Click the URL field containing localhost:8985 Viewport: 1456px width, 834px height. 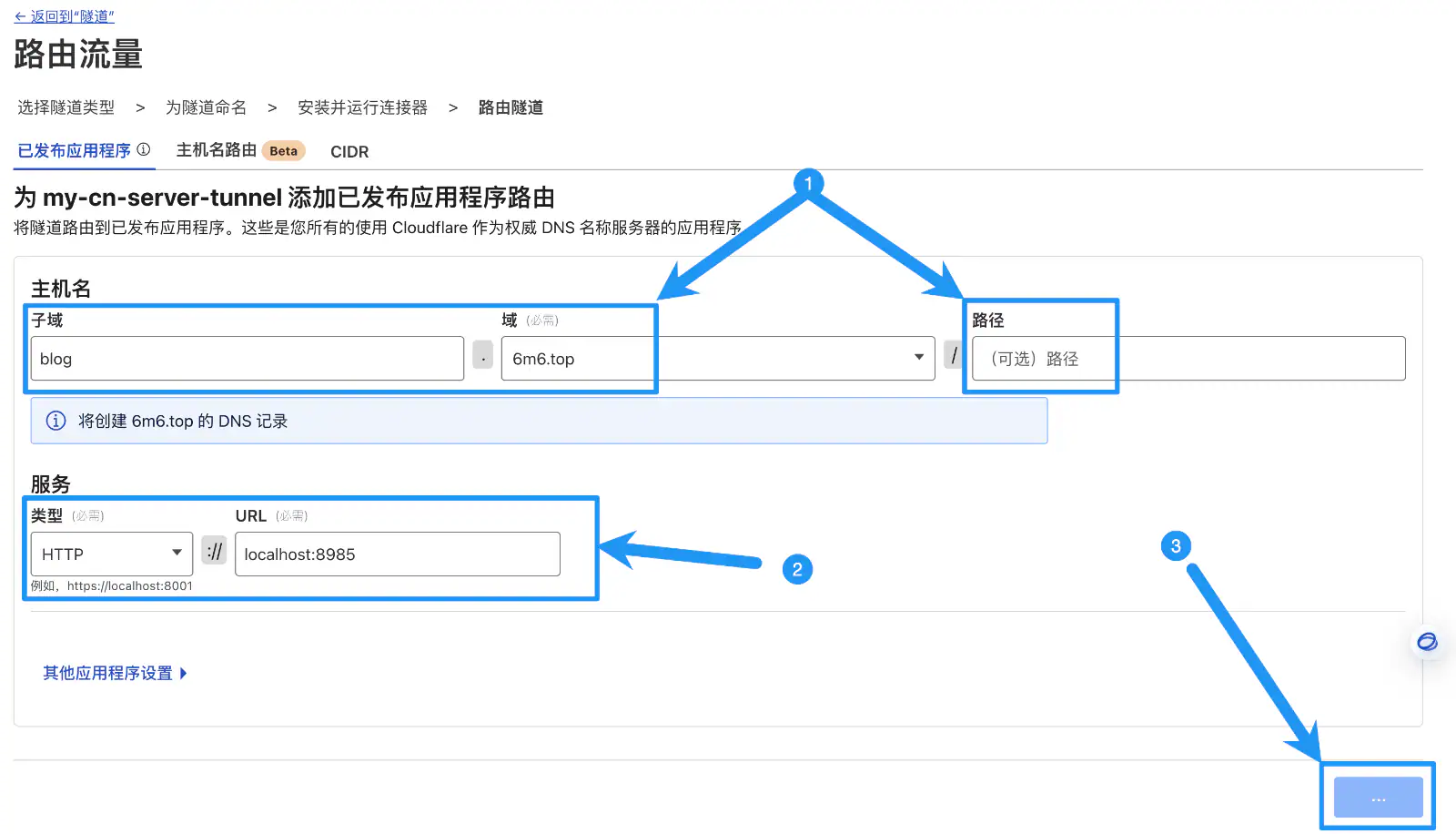point(397,554)
